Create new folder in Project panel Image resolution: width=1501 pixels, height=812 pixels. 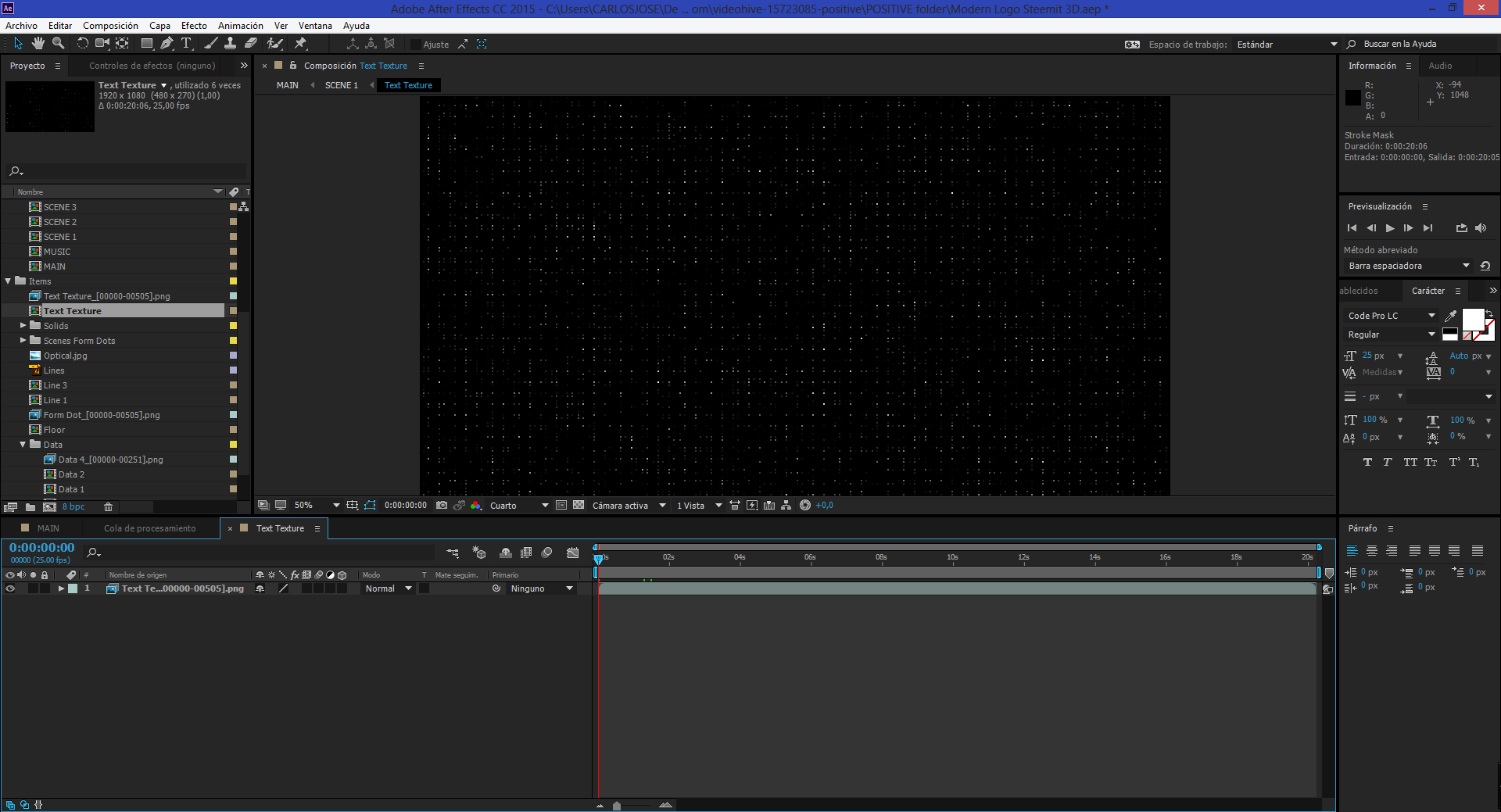tap(30, 507)
